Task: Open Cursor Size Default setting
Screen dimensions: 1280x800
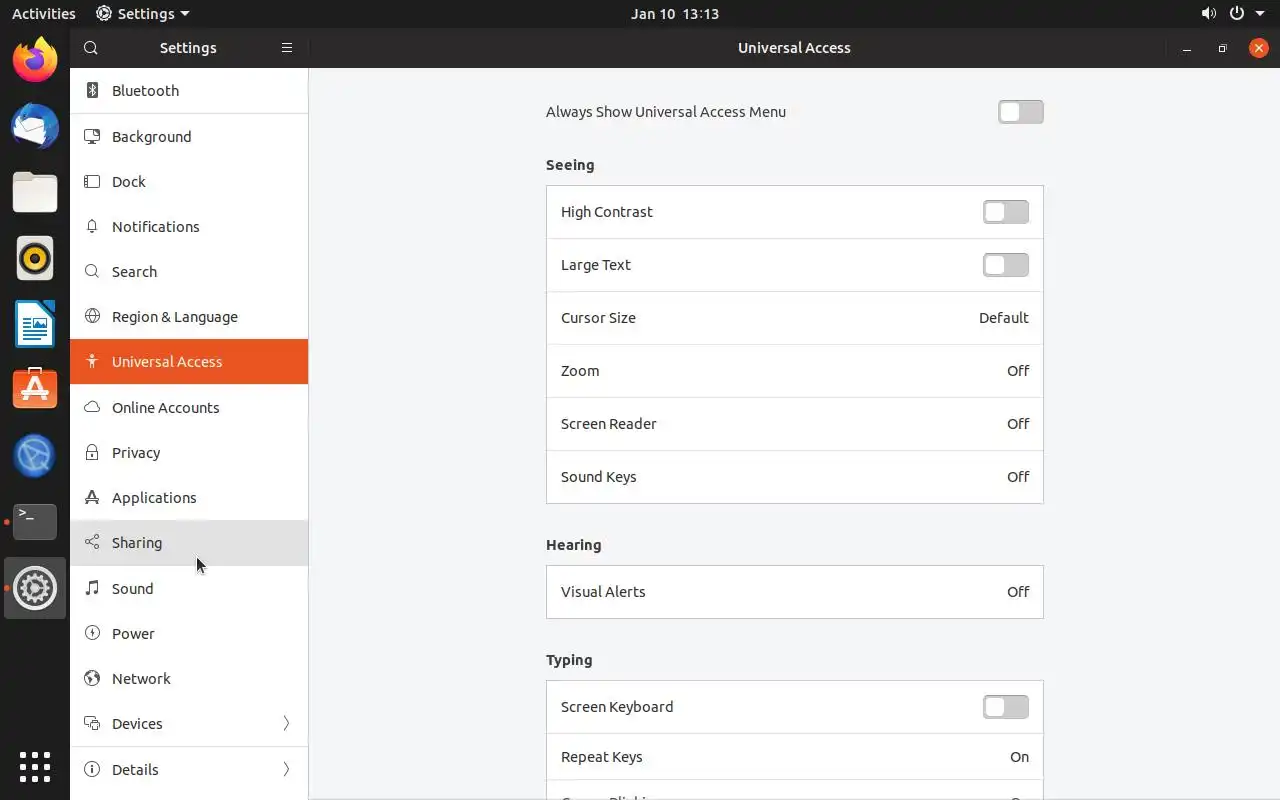Action: (x=794, y=318)
